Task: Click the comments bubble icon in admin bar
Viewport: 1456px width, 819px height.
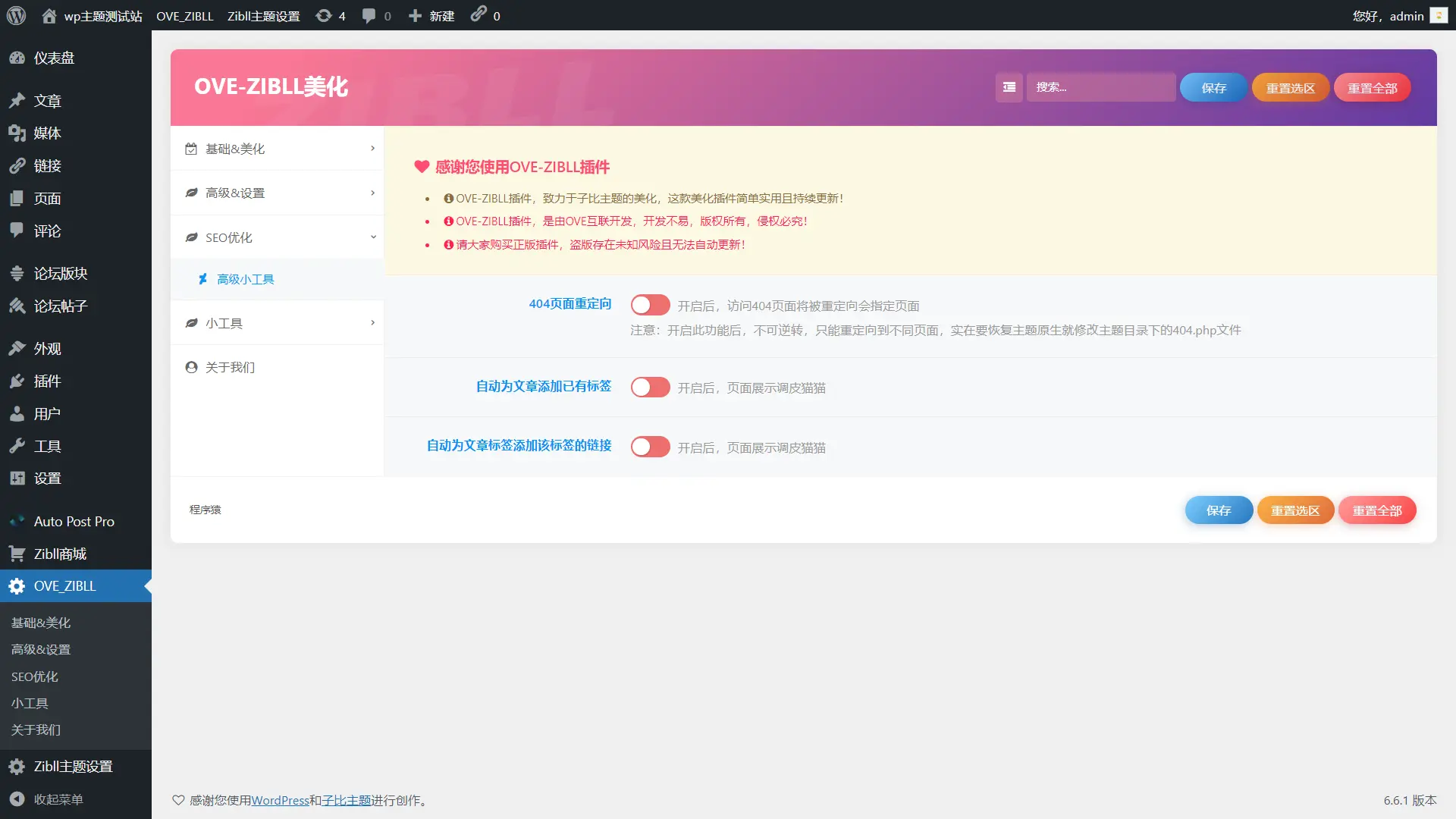Action: (369, 15)
